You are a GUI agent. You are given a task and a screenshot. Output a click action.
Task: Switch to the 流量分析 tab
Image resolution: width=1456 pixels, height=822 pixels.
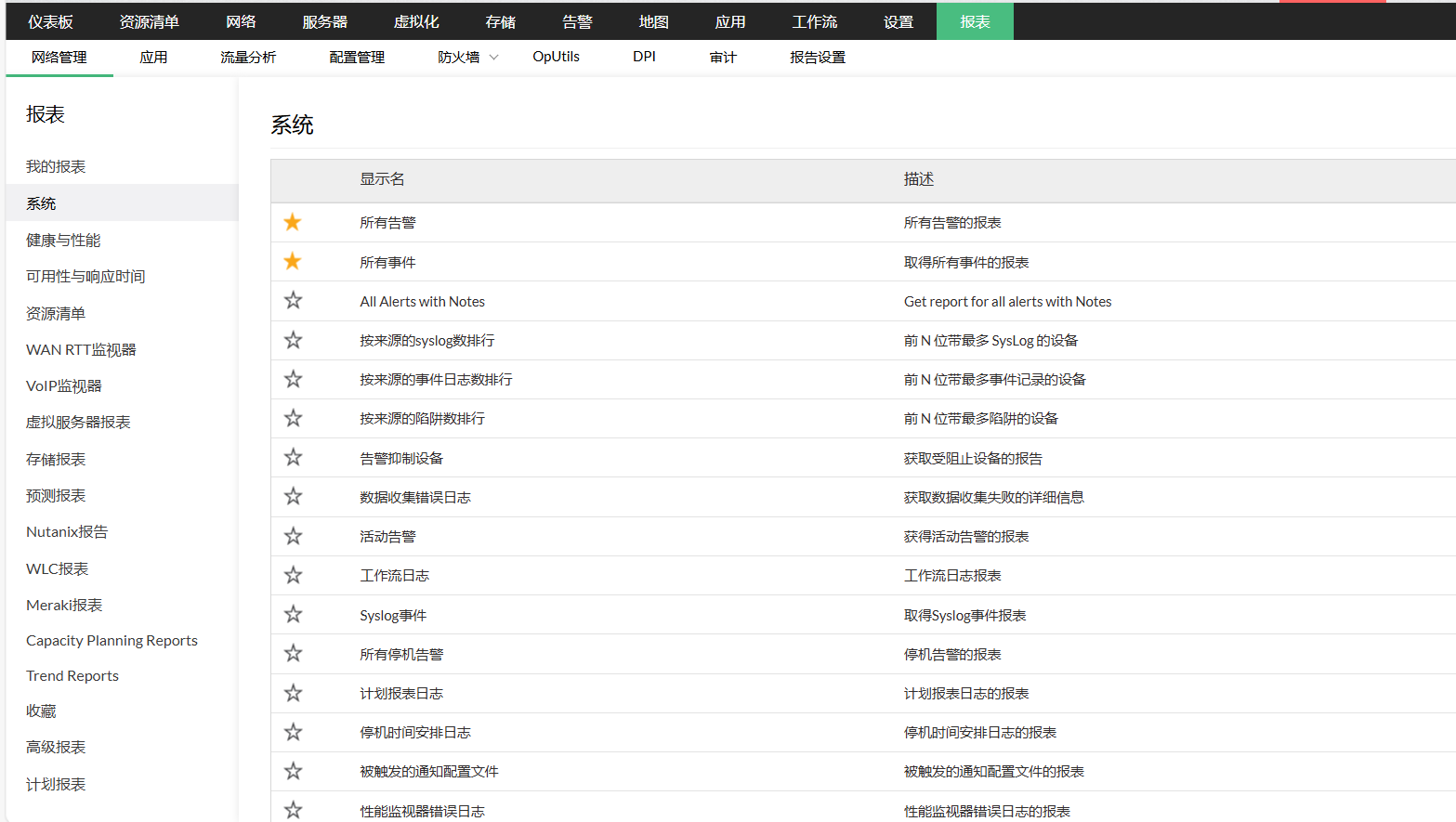point(248,58)
